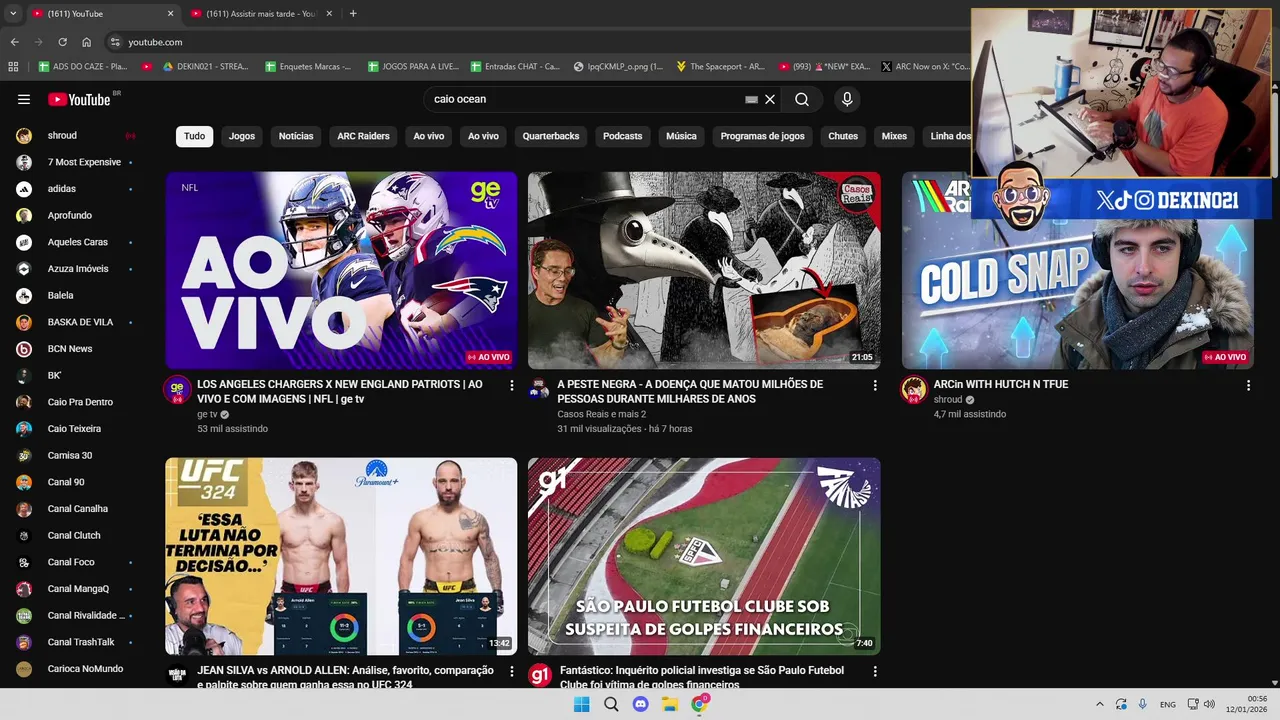Viewport: 1280px width, 720px height.
Task: Open the Chrome apps grid in bookmarks bar
Action: click(13, 67)
